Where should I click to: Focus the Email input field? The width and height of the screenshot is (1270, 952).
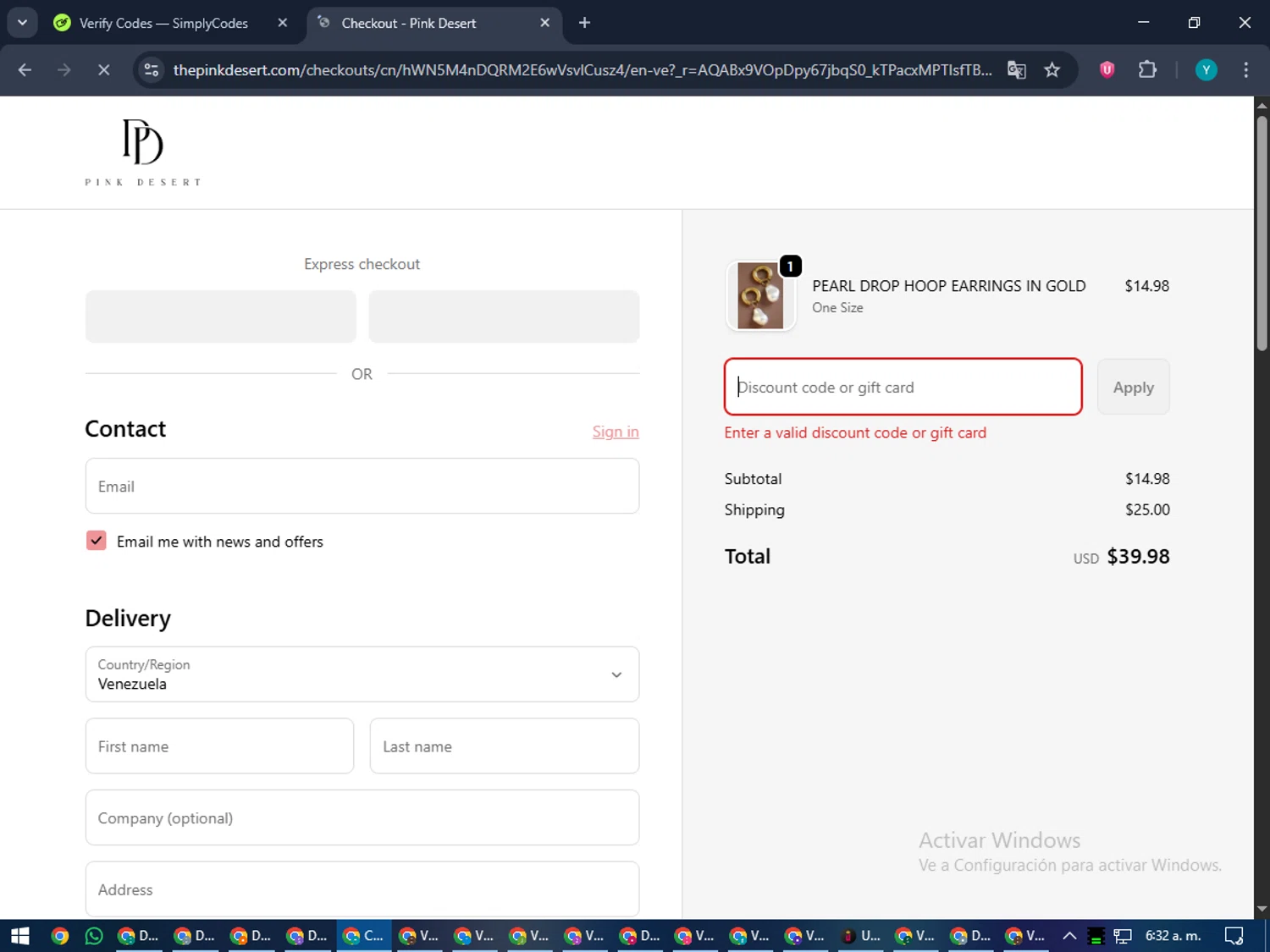coord(362,486)
